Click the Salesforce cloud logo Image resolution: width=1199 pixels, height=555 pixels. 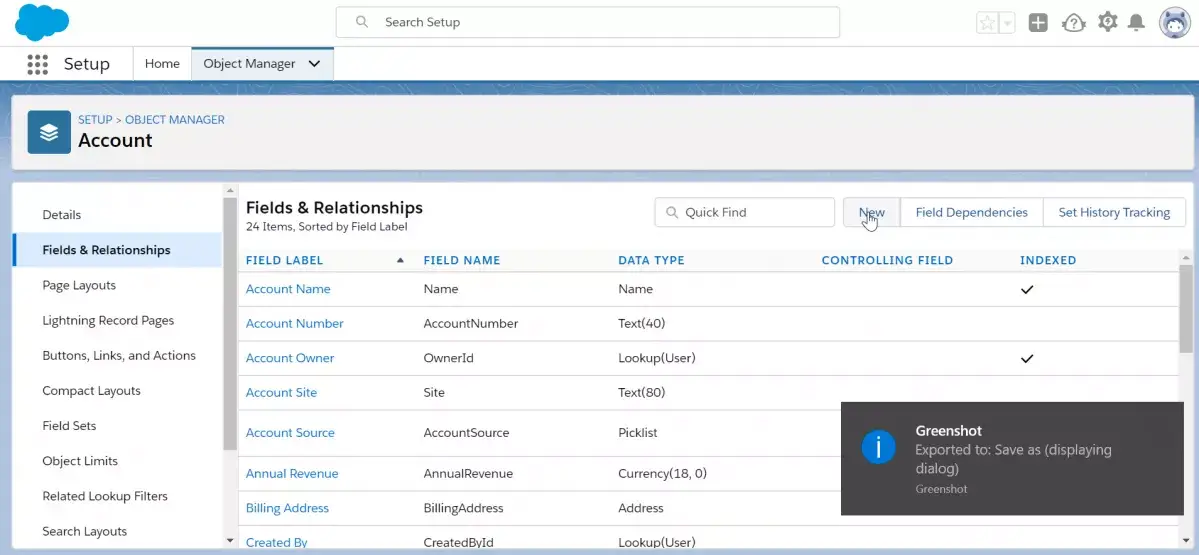(x=41, y=22)
